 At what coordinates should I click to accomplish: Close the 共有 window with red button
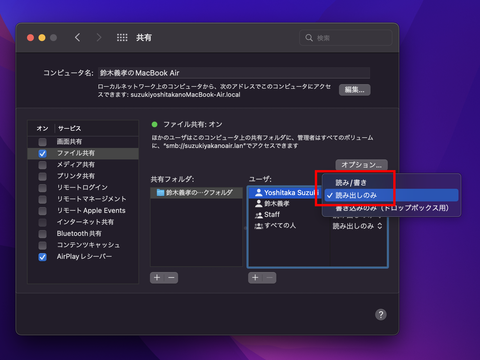[x=31, y=38]
